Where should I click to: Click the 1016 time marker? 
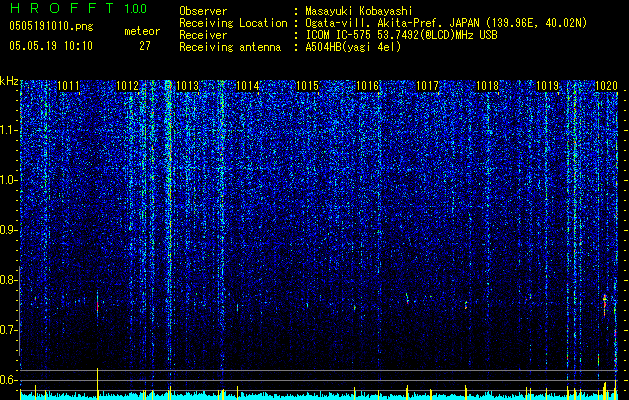click(368, 86)
